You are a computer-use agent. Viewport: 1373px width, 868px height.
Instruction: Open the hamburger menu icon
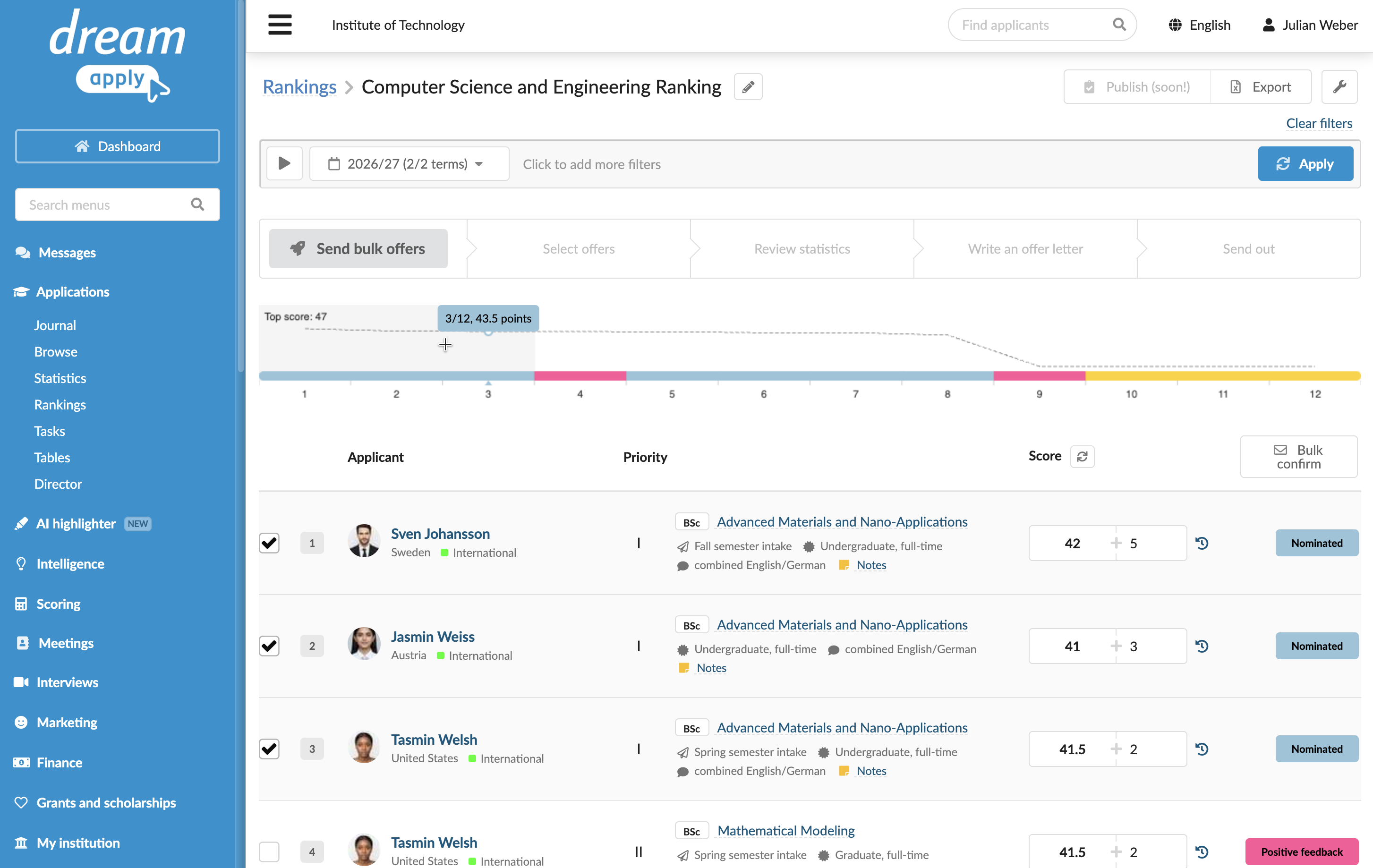pos(280,25)
